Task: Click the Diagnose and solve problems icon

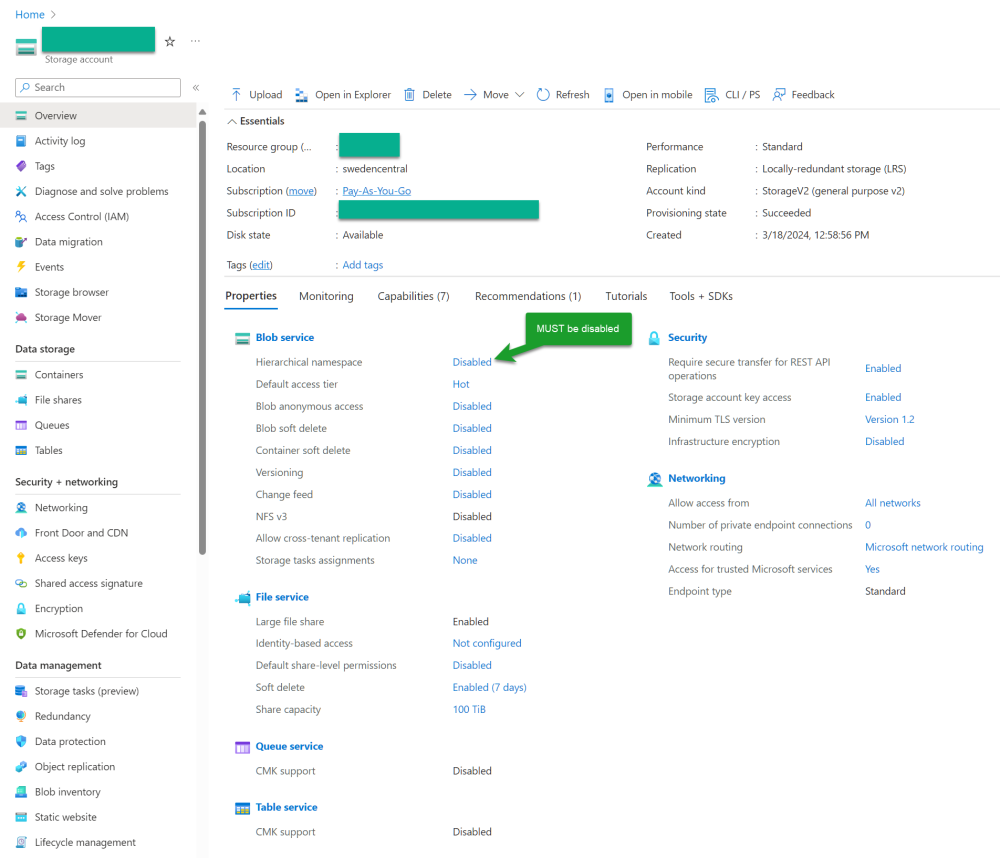Action: (21, 191)
